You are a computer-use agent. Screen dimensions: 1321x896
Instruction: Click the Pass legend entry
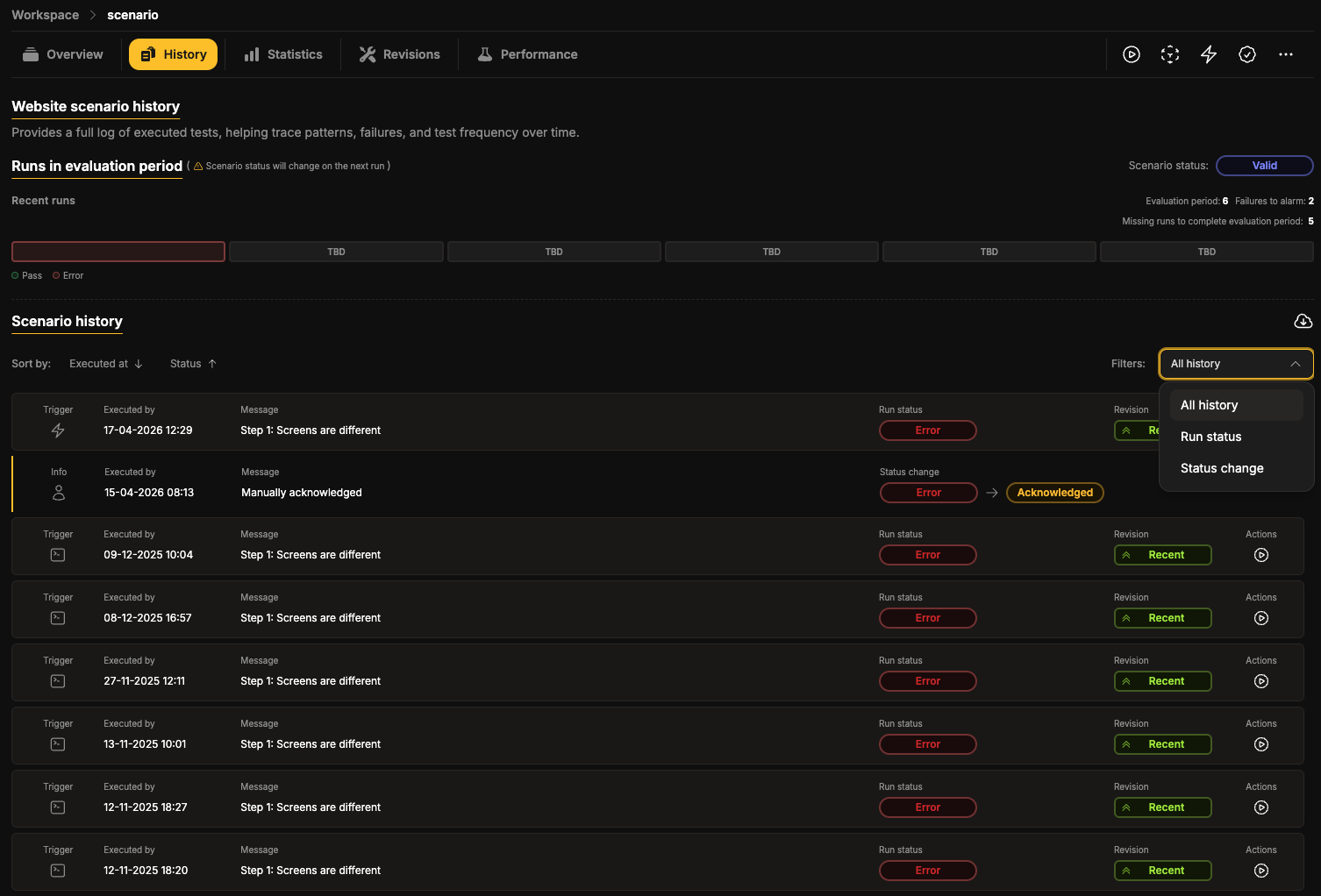[27, 275]
